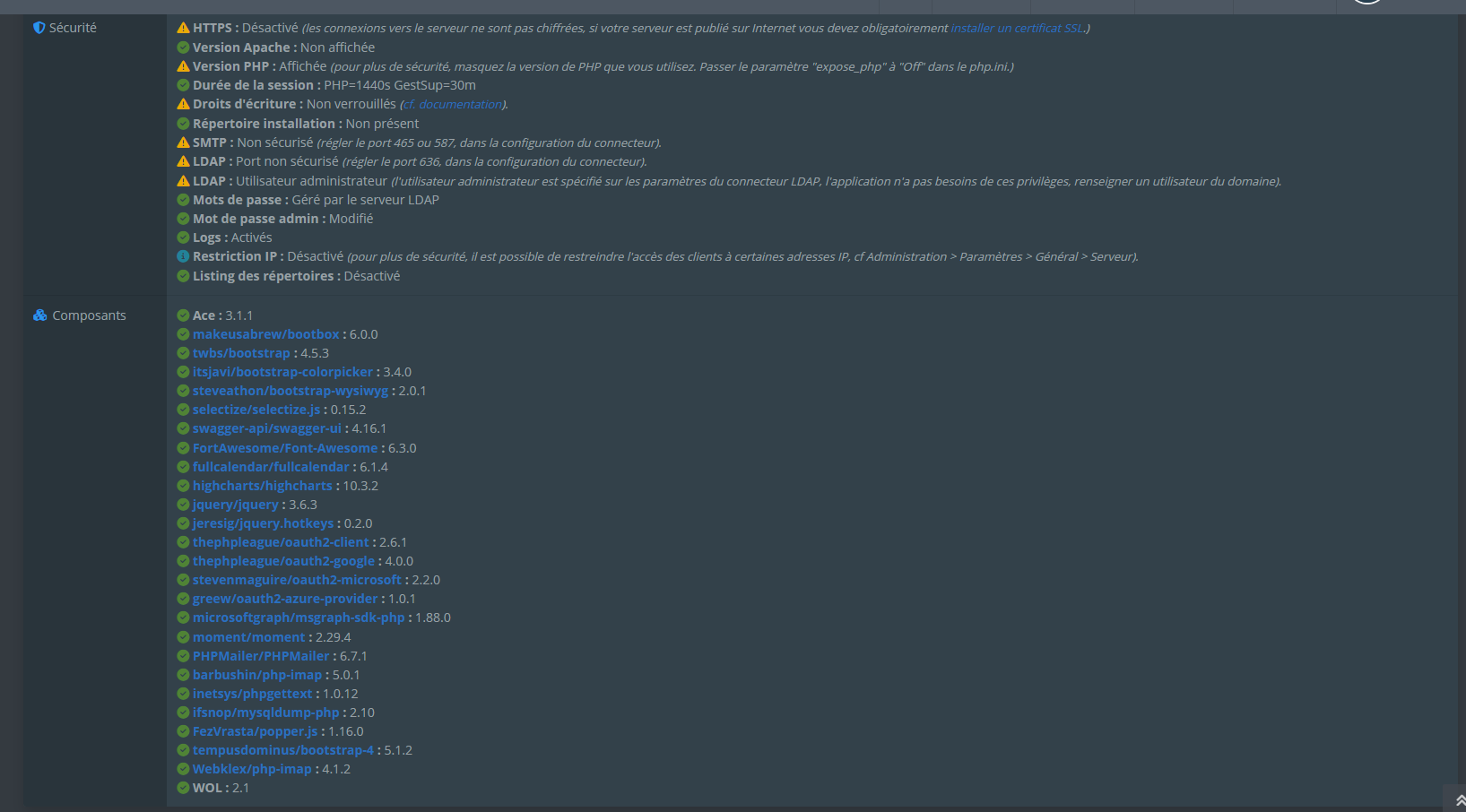
Task: Open the PHPMailer/PHPMailer link
Action: (x=261, y=656)
